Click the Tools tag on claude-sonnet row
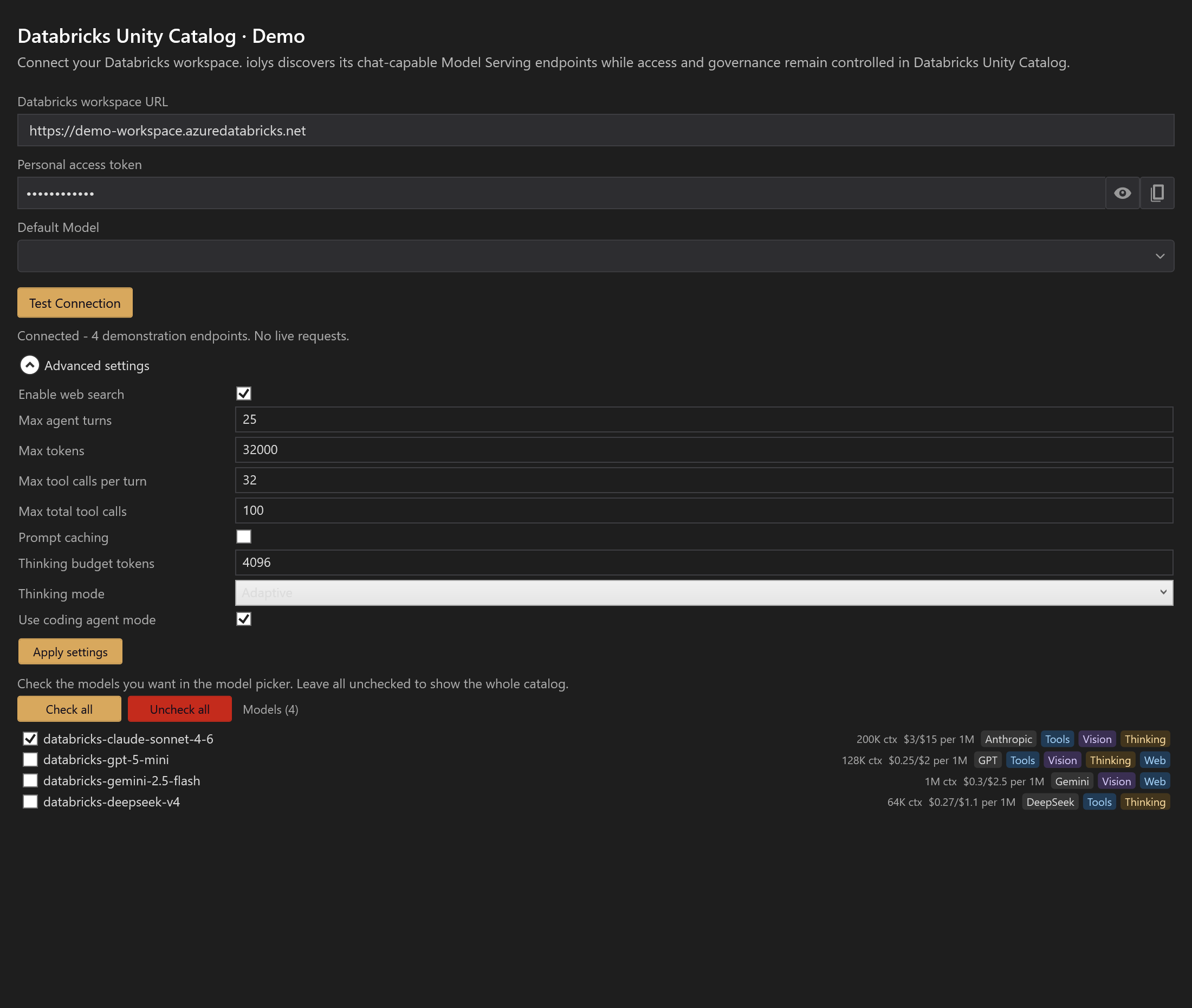This screenshot has width=1192, height=1008. pos(1057,739)
